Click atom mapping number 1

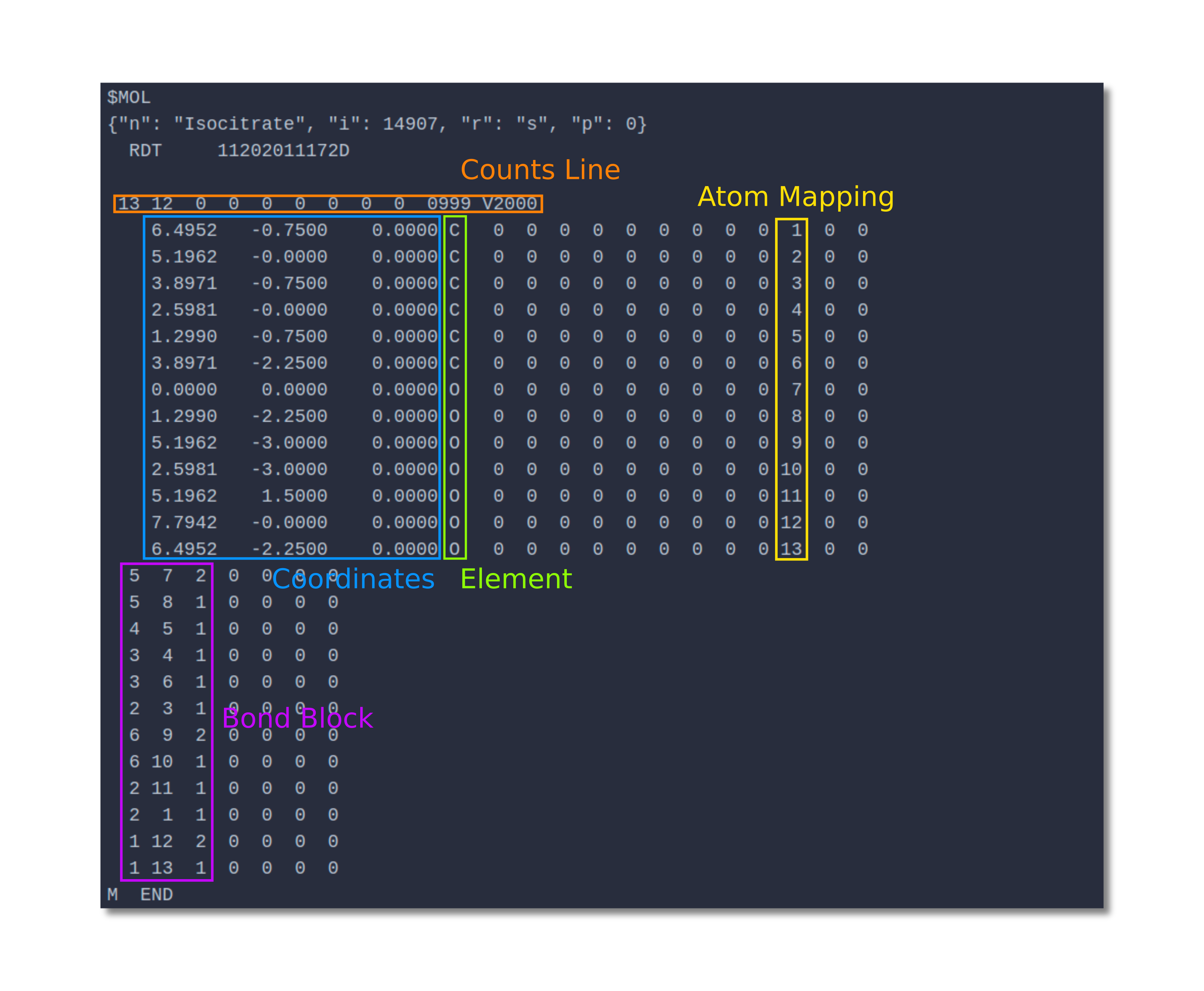tap(797, 230)
